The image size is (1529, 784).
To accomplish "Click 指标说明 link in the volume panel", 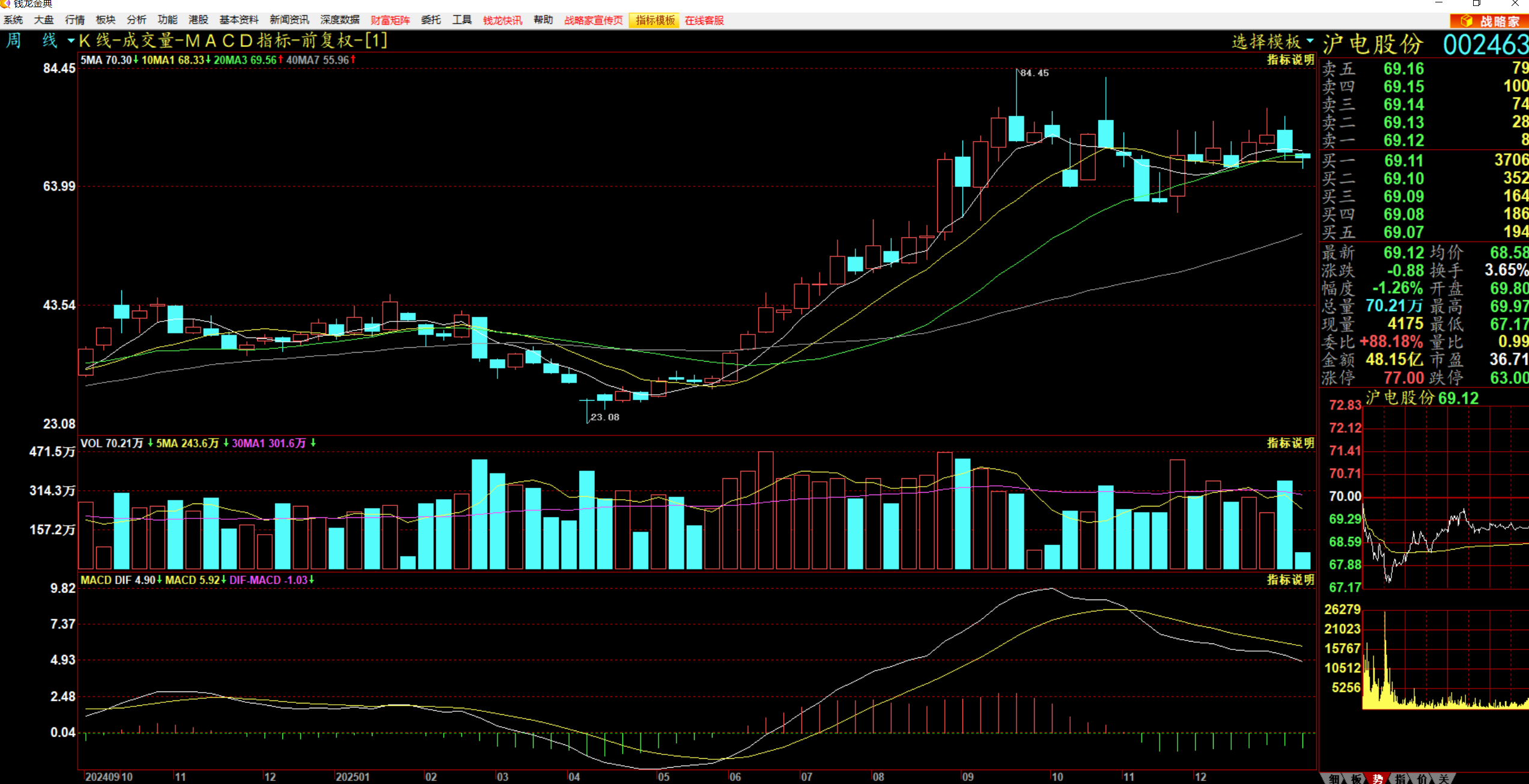I will click(1290, 443).
